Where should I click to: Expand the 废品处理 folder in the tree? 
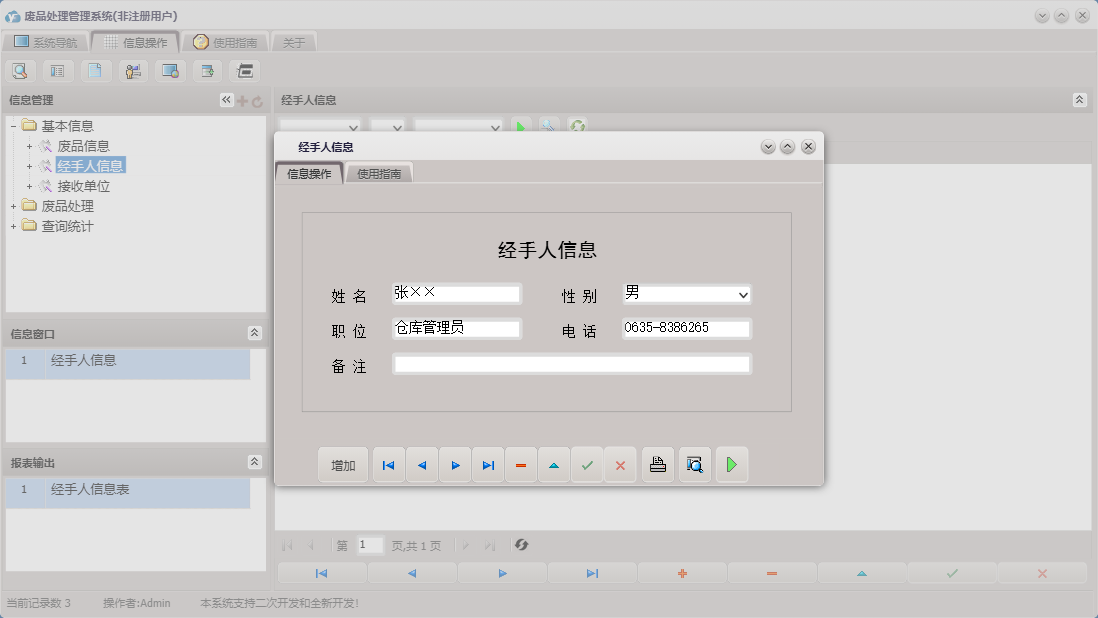click(15, 206)
